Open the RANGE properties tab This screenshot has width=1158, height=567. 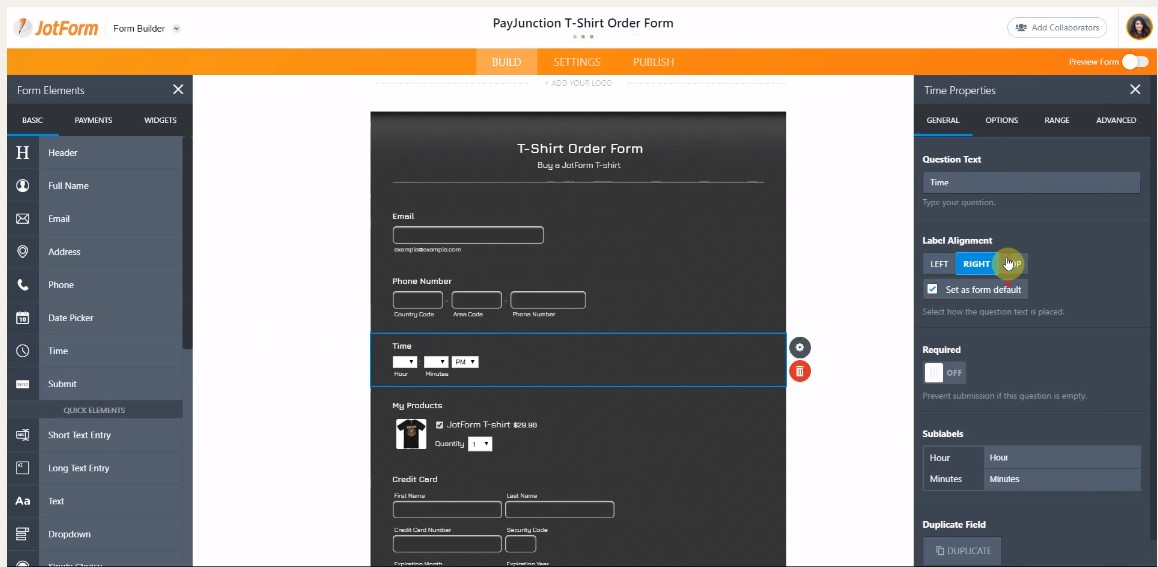pyautogui.click(x=1057, y=120)
